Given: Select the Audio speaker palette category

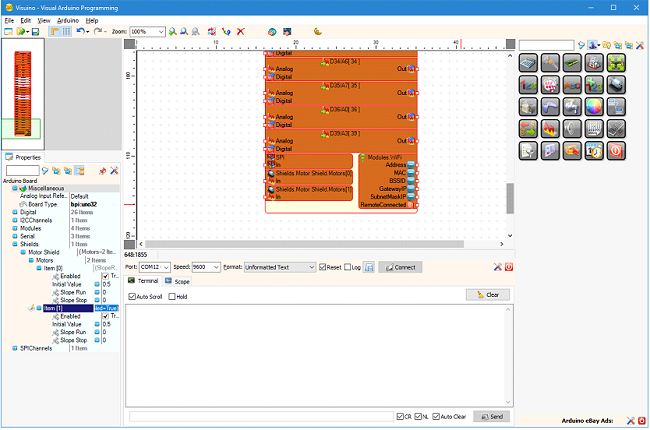Looking at the screenshot, I should pos(572,129).
